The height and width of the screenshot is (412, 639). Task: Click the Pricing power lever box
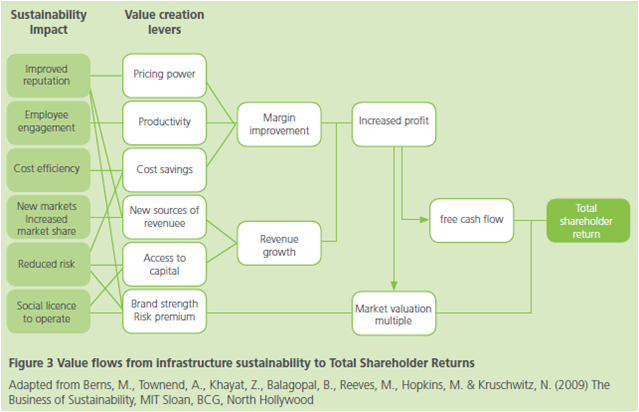click(164, 73)
